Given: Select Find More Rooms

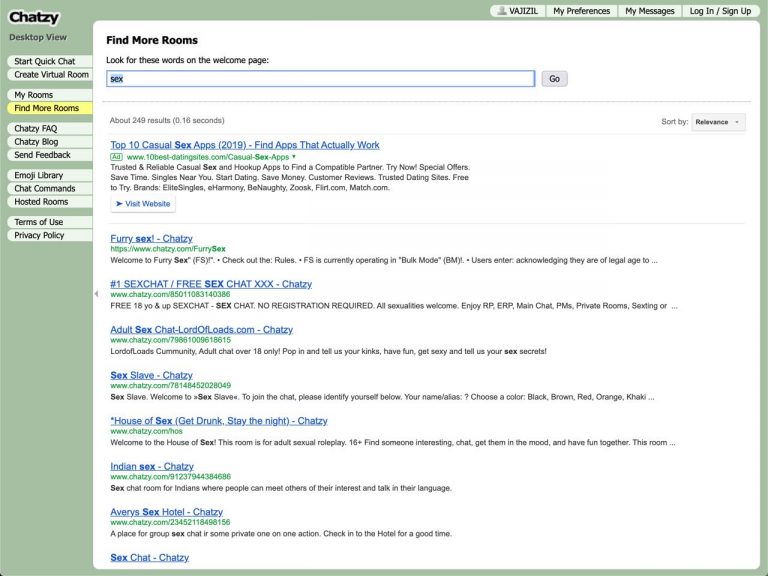Looking at the screenshot, I should pos(50,108).
